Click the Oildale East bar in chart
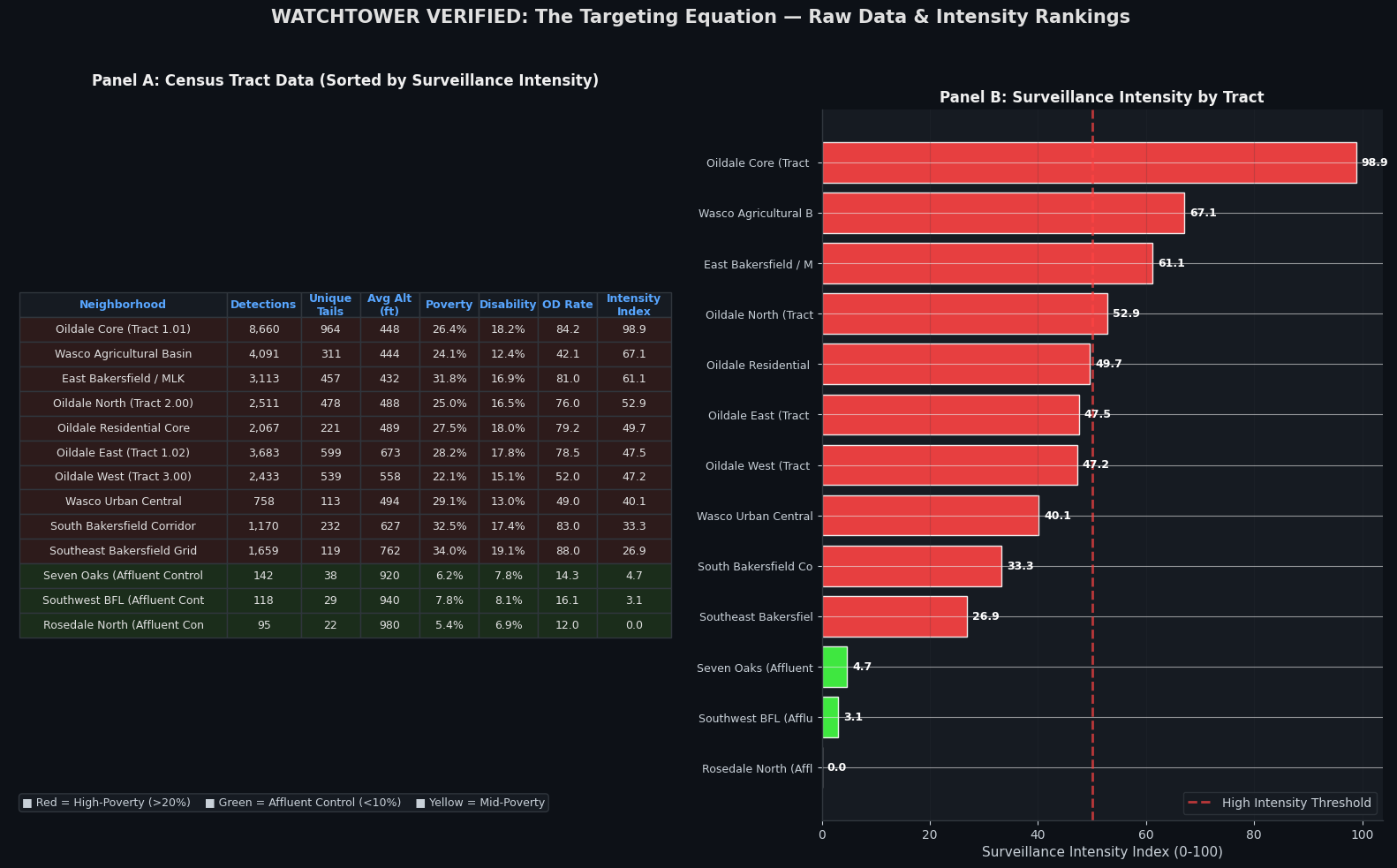The width and height of the screenshot is (1397, 868). (950, 414)
